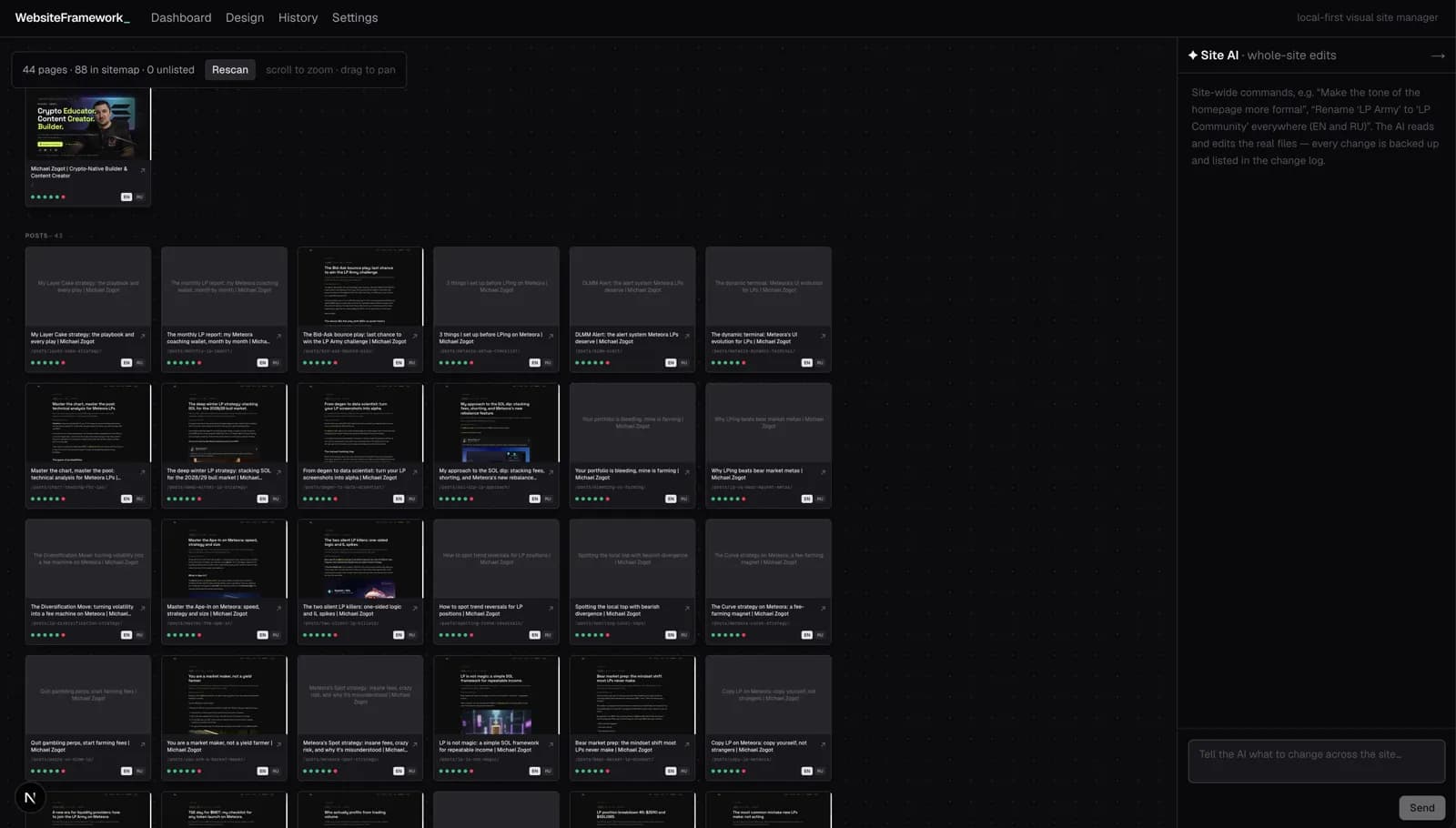The height and width of the screenshot is (828, 1456).
Task: Click the Send button in Site AI
Action: tap(1421, 808)
